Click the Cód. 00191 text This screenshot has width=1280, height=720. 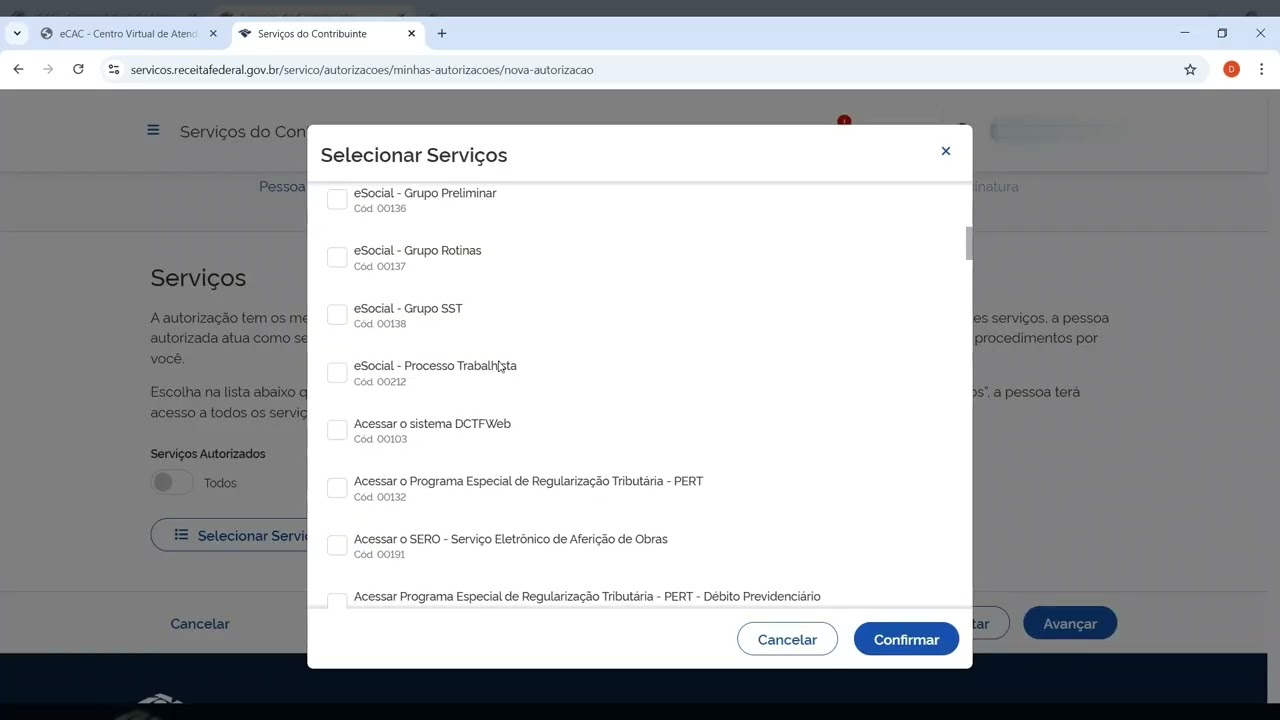click(x=380, y=555)
